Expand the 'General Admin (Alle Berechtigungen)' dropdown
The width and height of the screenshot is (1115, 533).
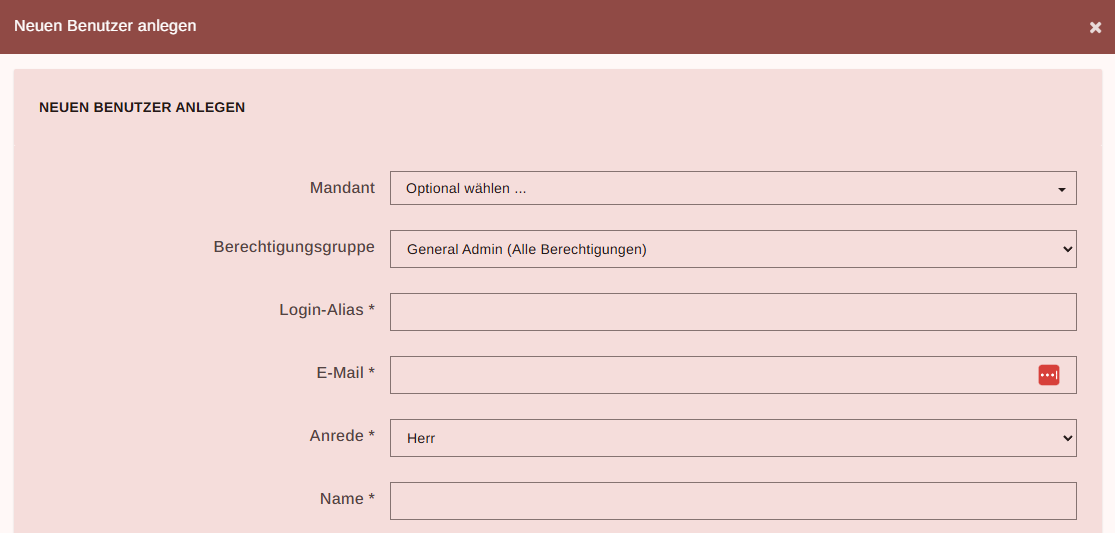pos(720,250)
